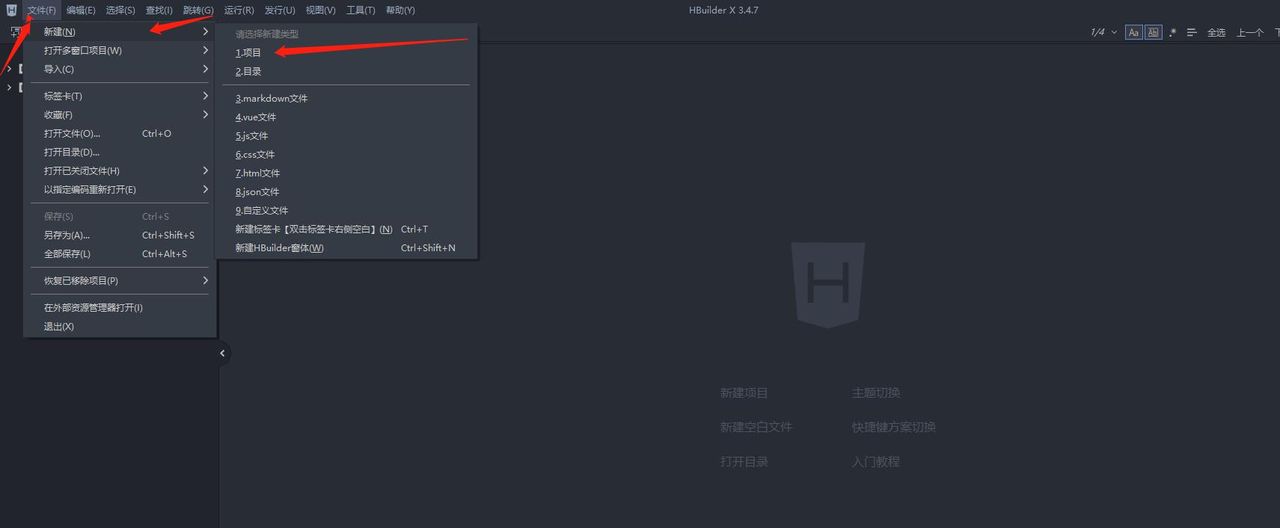Click the 主题切换 link
This screenshot has height=528, width=1280.
point(876,393)
